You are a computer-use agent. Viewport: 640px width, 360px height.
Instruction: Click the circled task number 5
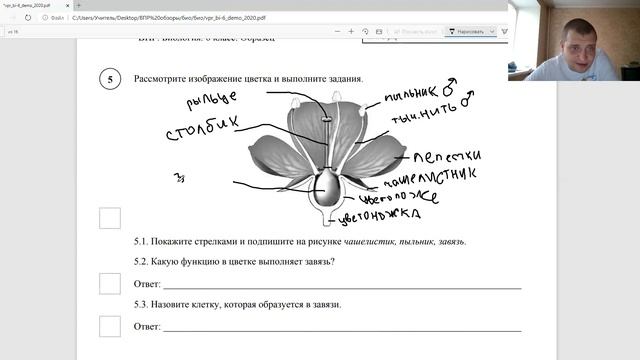(110, 79)
